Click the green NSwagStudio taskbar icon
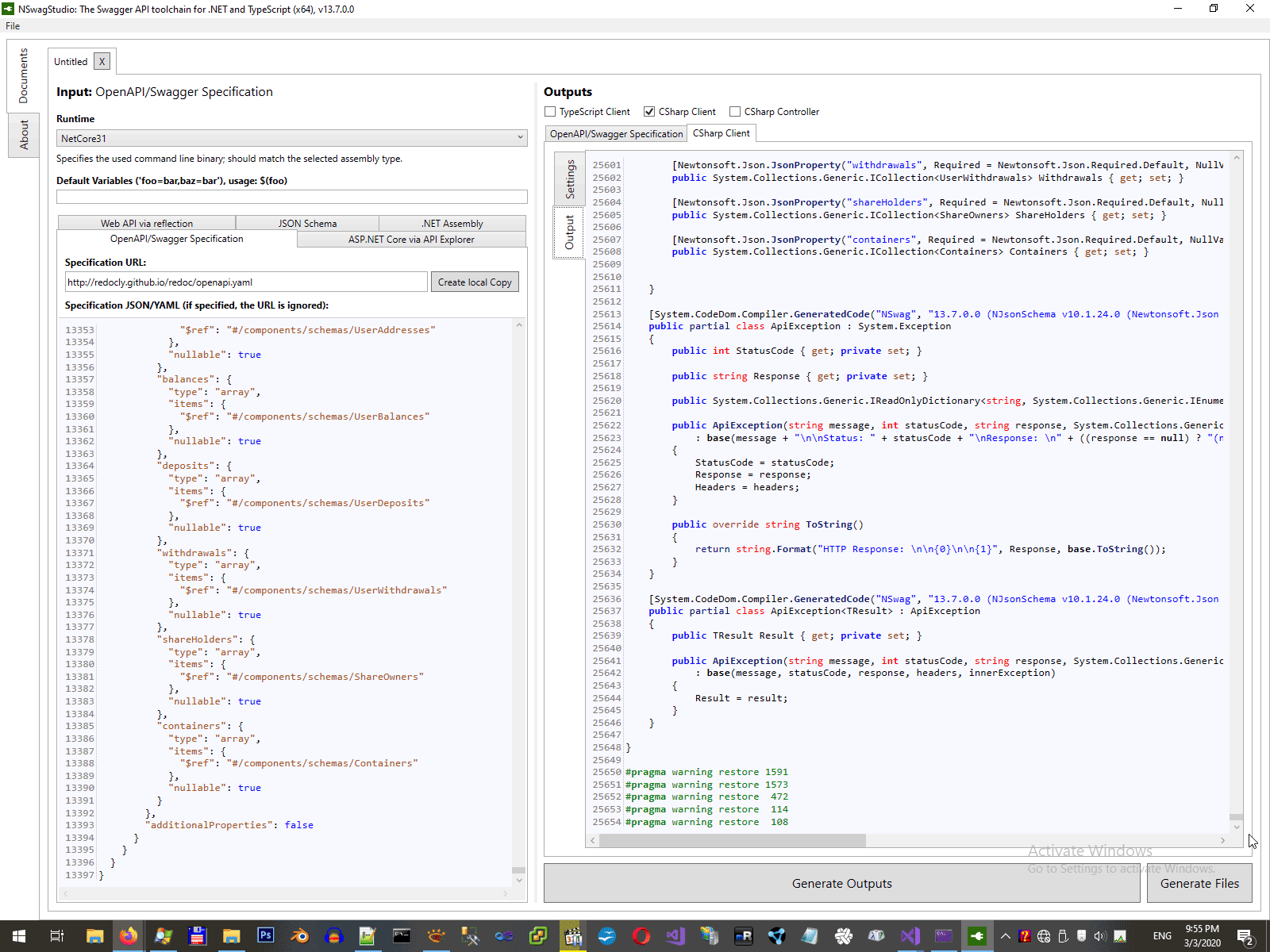The width and height of the screenshot is (1270, 952). tap(976, 936)
